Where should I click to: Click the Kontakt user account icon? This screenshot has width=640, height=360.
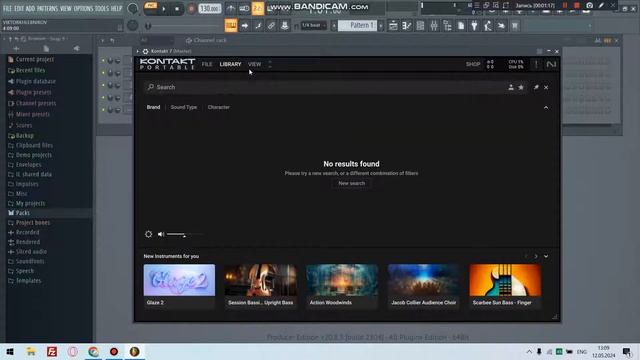511,87
